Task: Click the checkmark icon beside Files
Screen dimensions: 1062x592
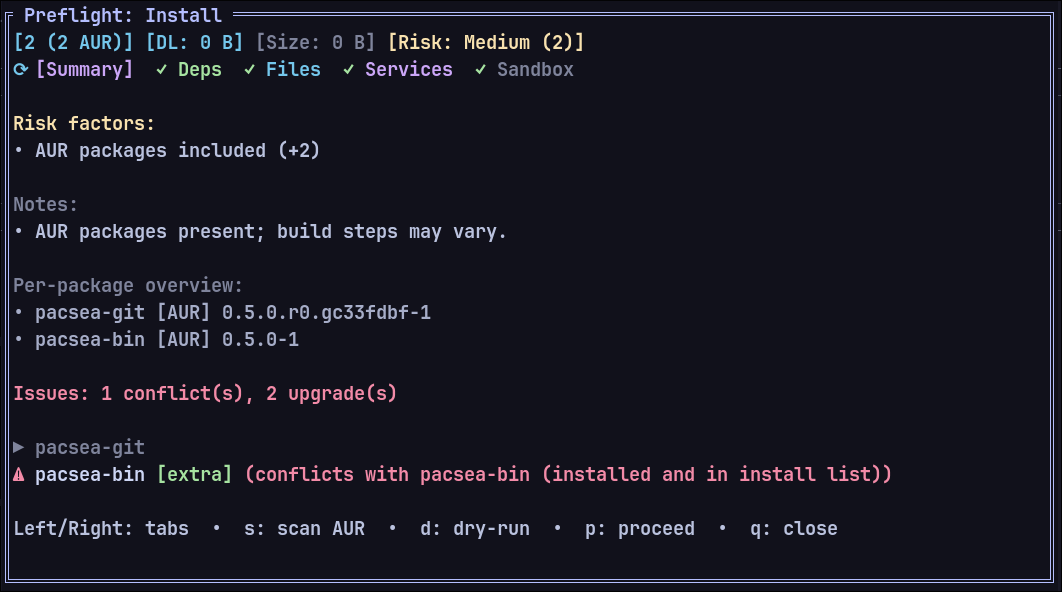Action: 249,69
